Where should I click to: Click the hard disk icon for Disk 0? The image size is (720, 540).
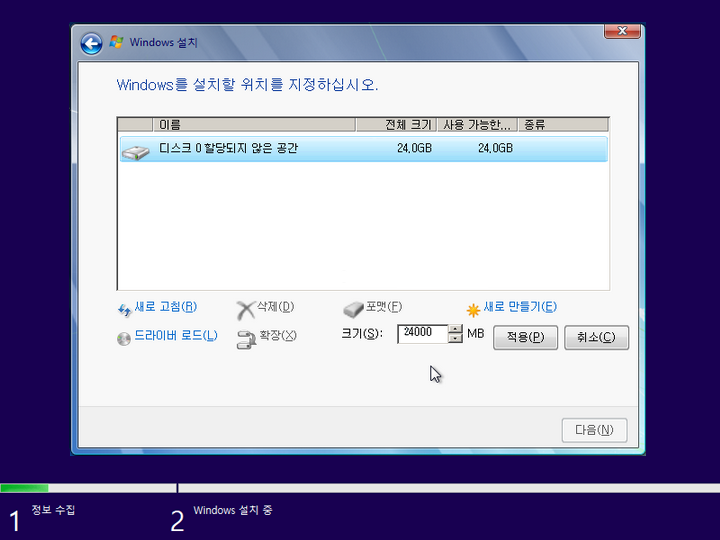tap(136, 152)
